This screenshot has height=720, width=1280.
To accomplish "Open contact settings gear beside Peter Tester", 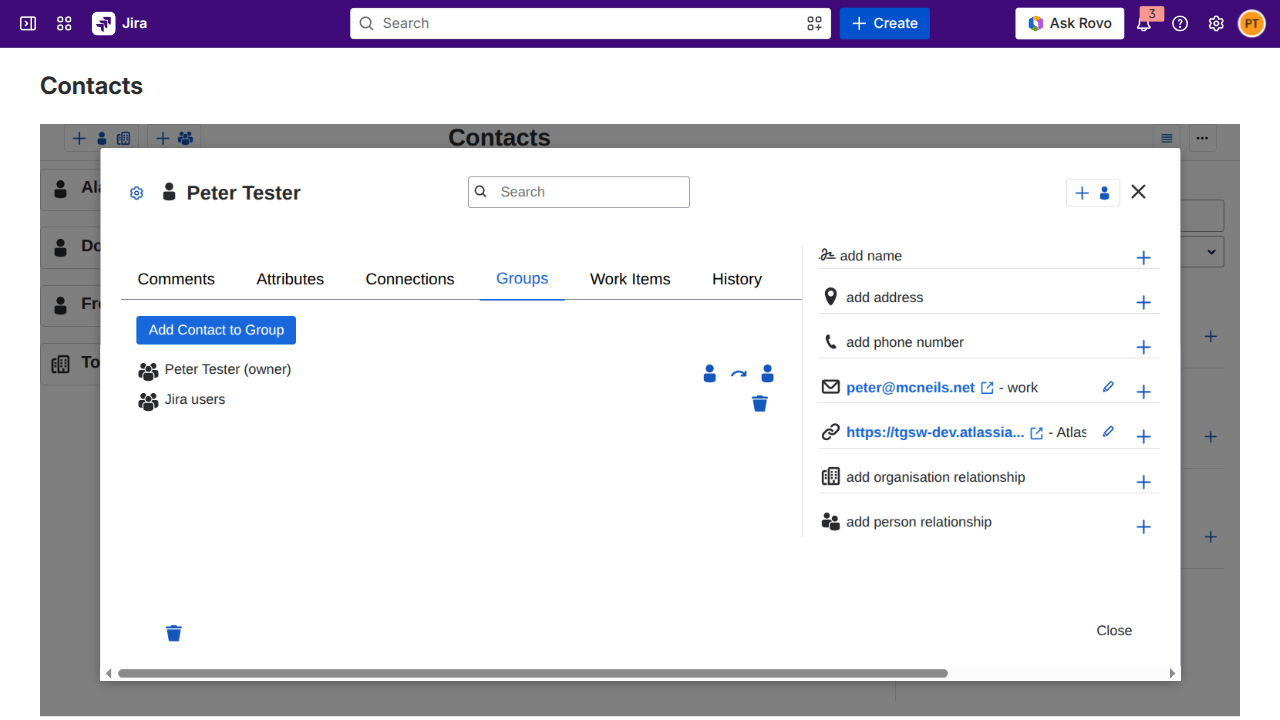I will (137, 193).
